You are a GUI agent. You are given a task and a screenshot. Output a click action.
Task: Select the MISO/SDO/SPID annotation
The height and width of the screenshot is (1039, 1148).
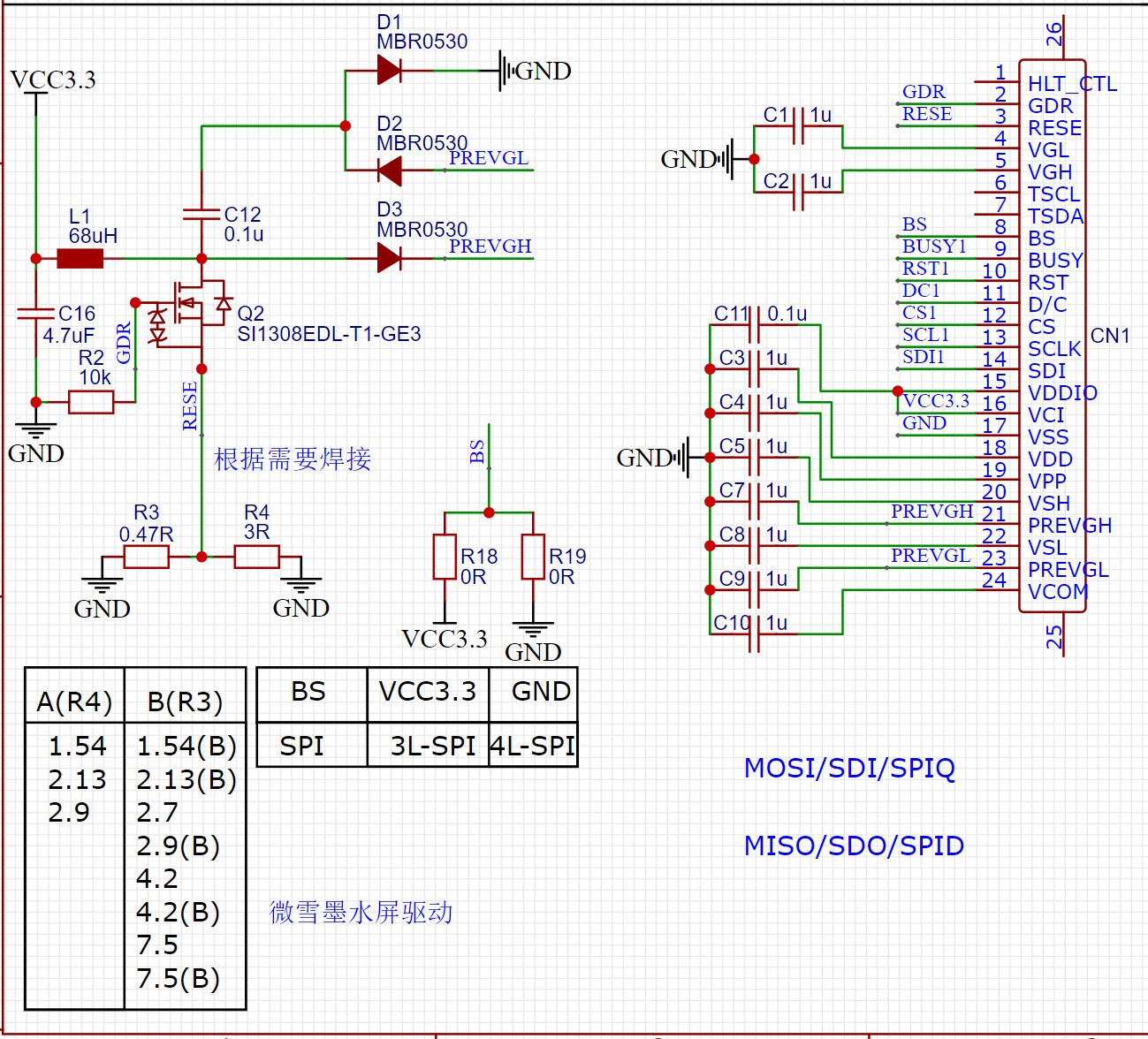pyautogui.click(x=854, y=846)
